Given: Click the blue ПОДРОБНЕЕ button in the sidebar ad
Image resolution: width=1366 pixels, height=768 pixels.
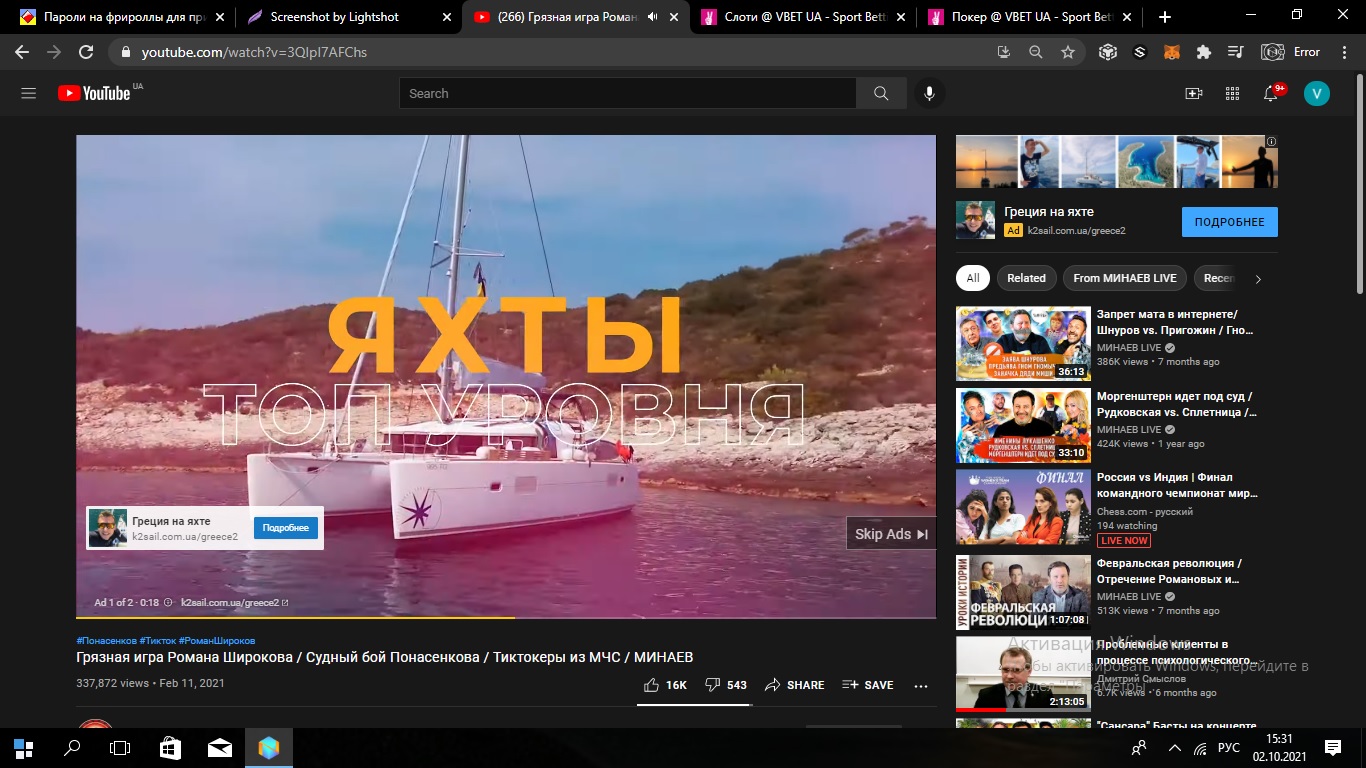Looking at the screenshot, I should 1229,222.
